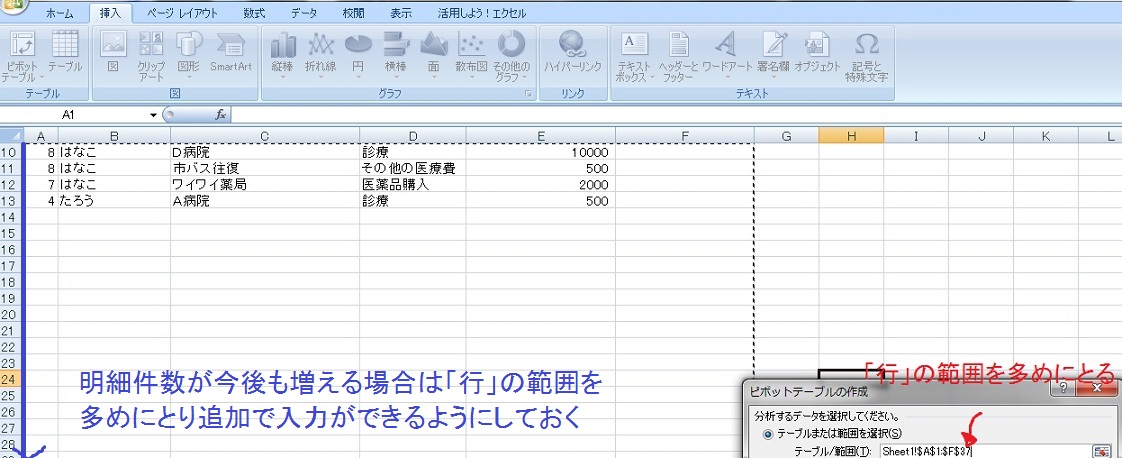Screen dimensions: 1122x458
Task: Insert a 円 pie chart
Action: (x=358, y=56)
